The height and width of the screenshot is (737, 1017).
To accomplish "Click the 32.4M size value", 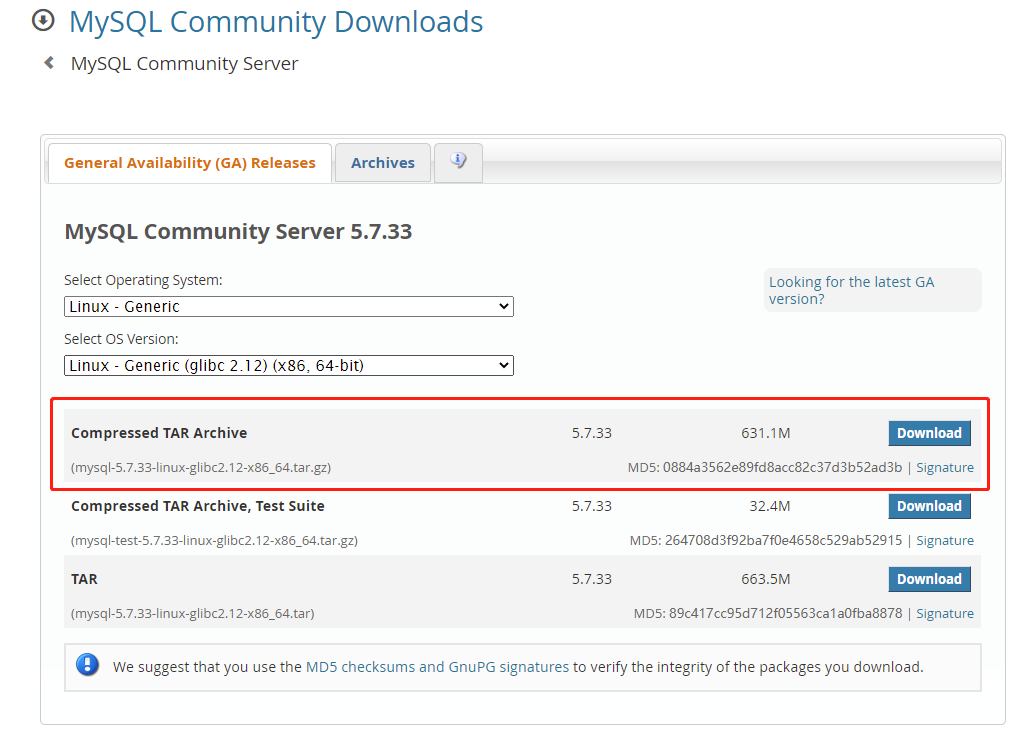I will click(770, 506).
